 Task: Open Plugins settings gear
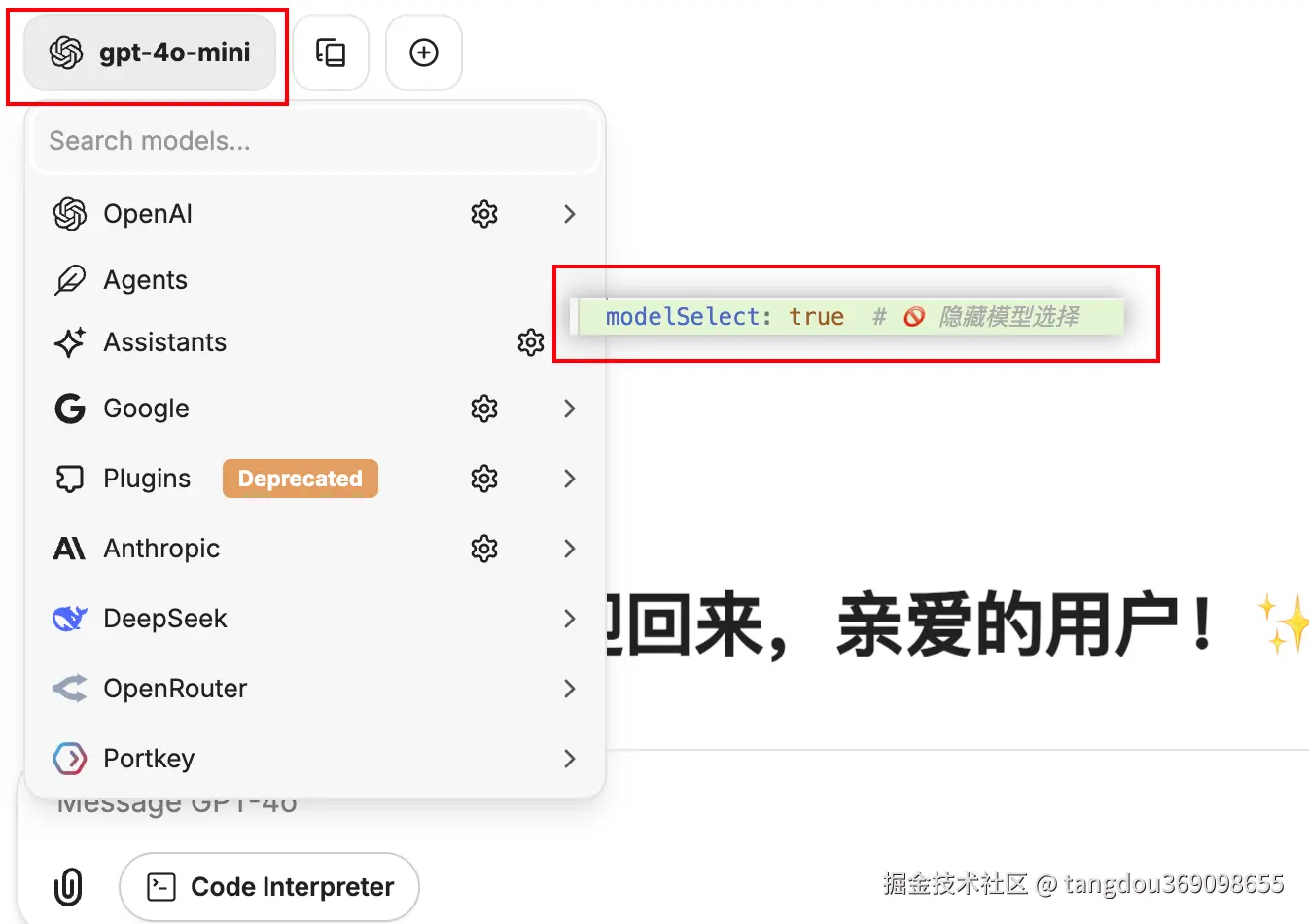tap(484, 479)
